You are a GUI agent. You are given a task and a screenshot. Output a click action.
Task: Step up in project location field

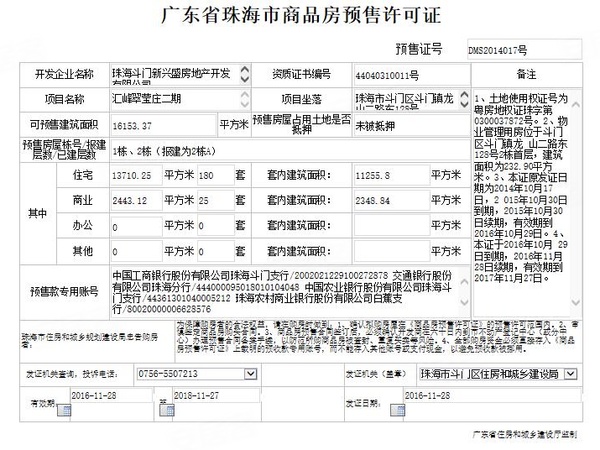[464, 95]
